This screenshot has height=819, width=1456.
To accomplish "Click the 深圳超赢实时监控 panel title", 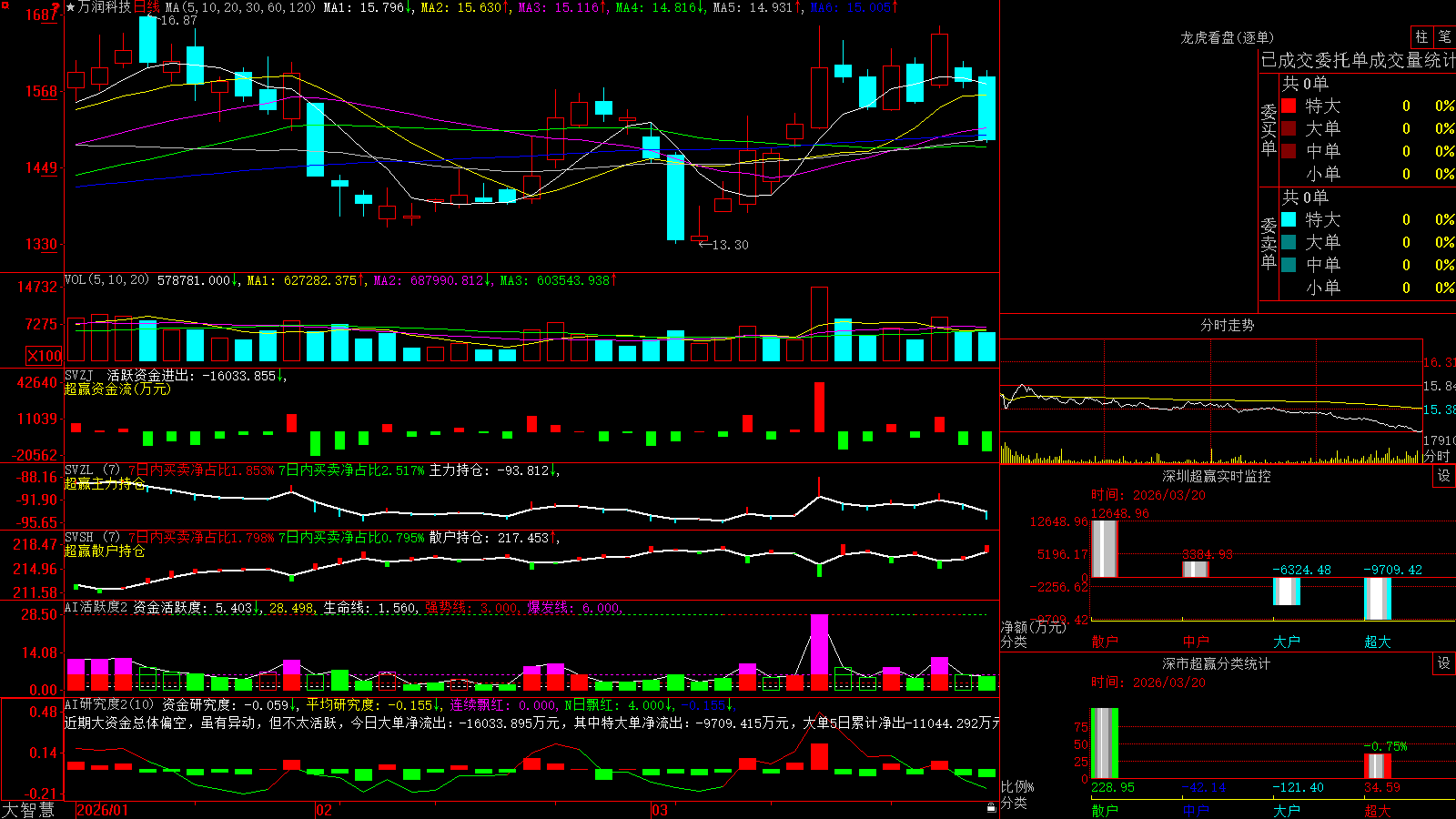I will pos(1216,476).
